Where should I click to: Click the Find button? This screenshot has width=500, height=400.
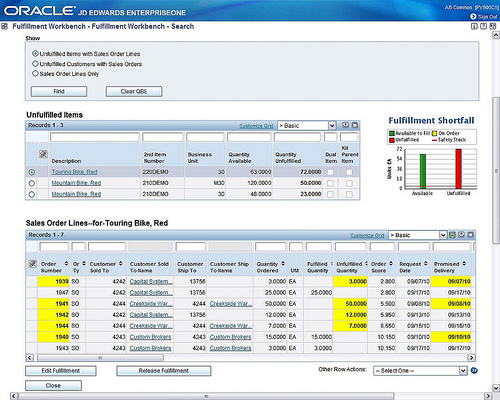59,91
